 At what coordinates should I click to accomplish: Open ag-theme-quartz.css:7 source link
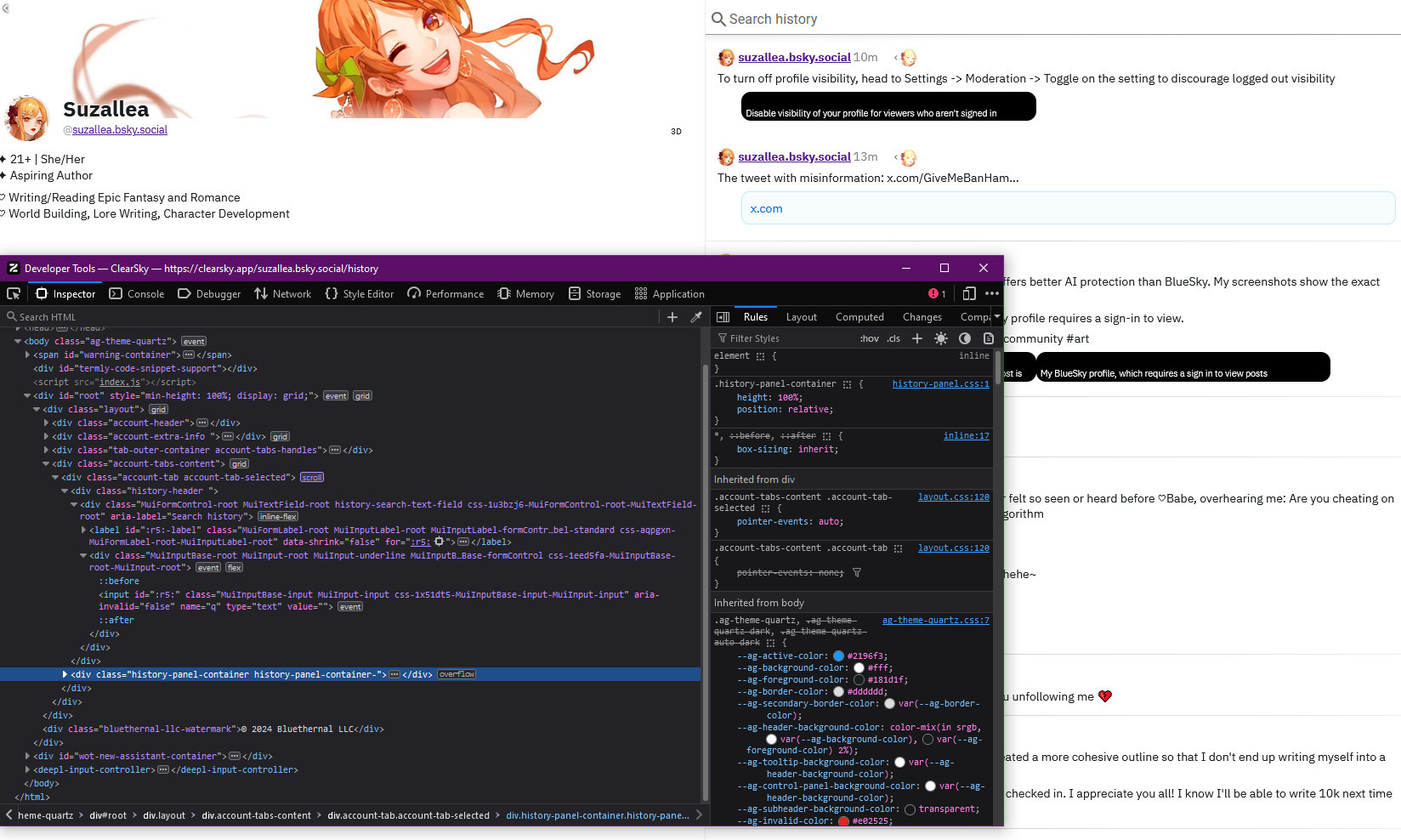pyautogui.click(x=935, y=620)
